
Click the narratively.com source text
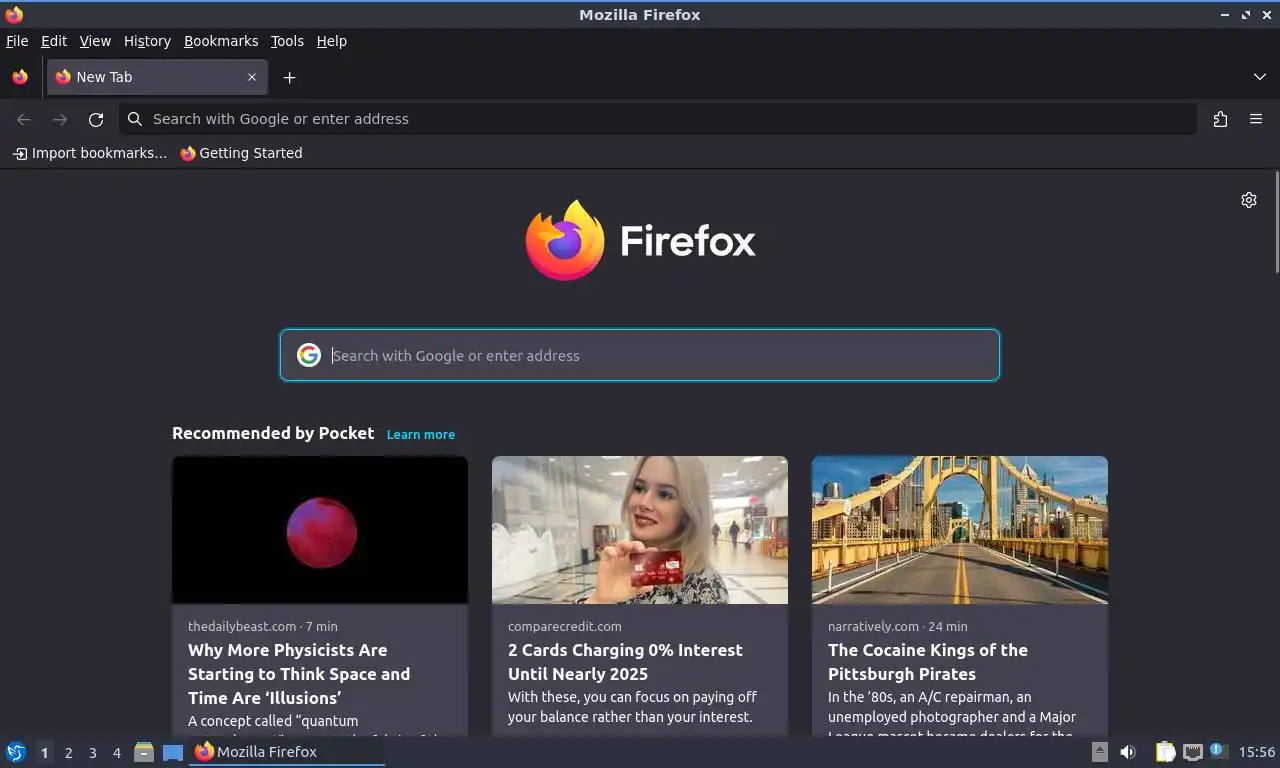pyautogui.click(x=873, y=626)
